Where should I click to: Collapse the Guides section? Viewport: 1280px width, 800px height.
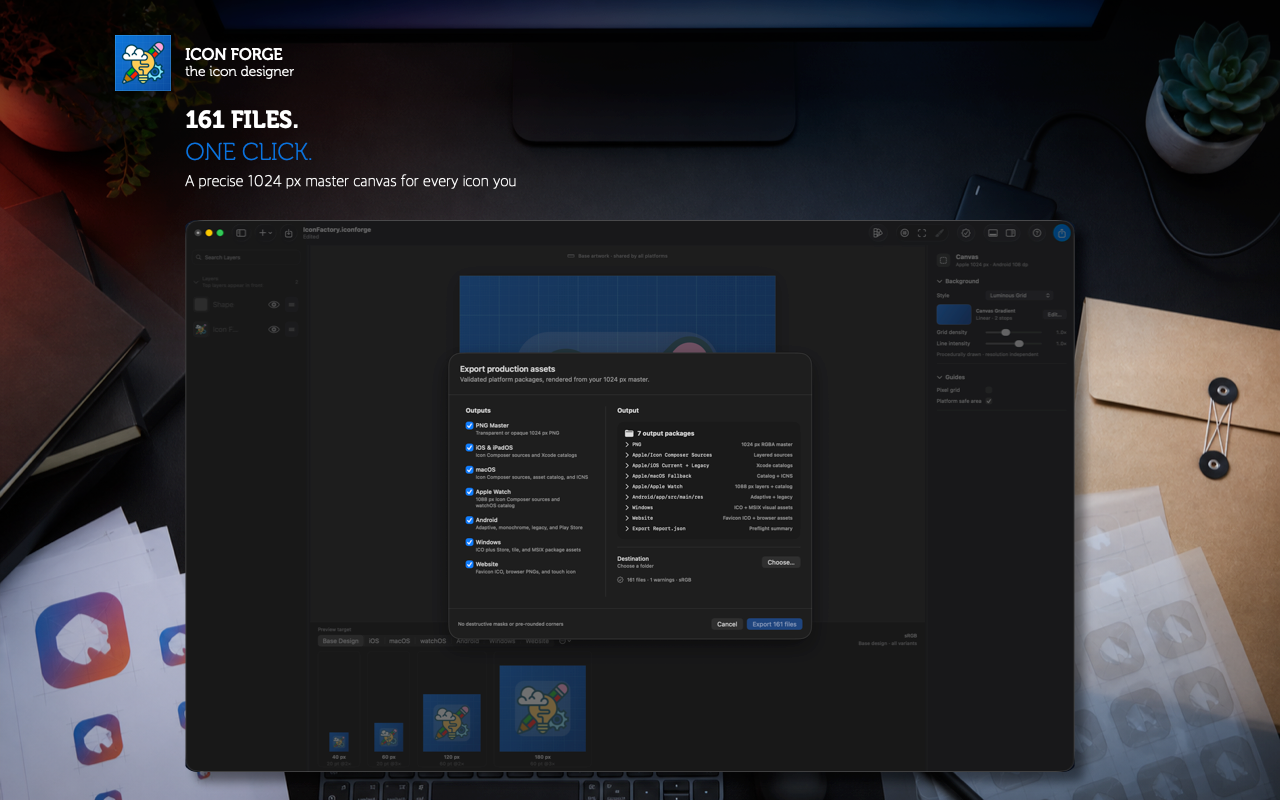pyautogui.click(x=939, y=377)
